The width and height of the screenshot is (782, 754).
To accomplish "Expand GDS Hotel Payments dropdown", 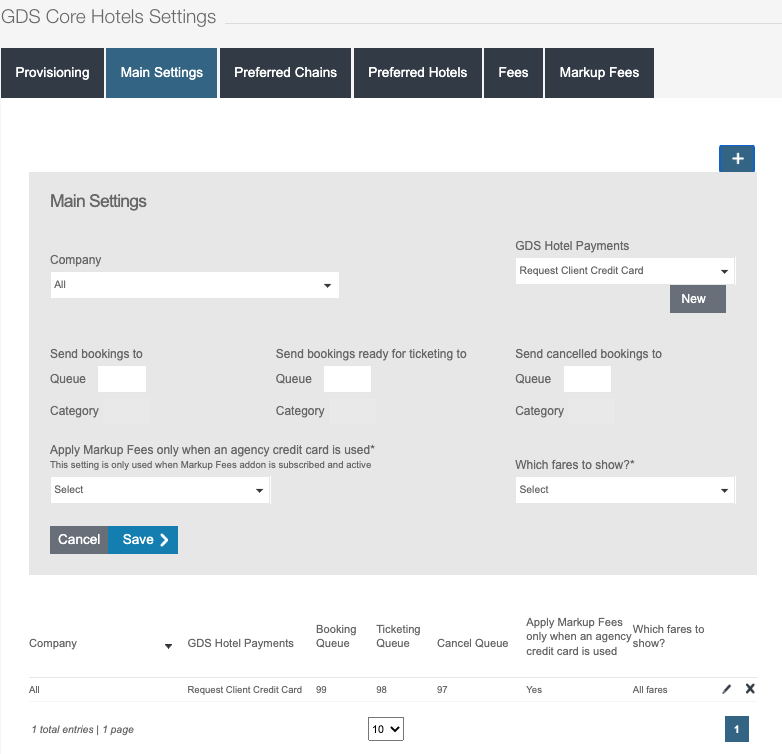I will [x=625, y=271].
